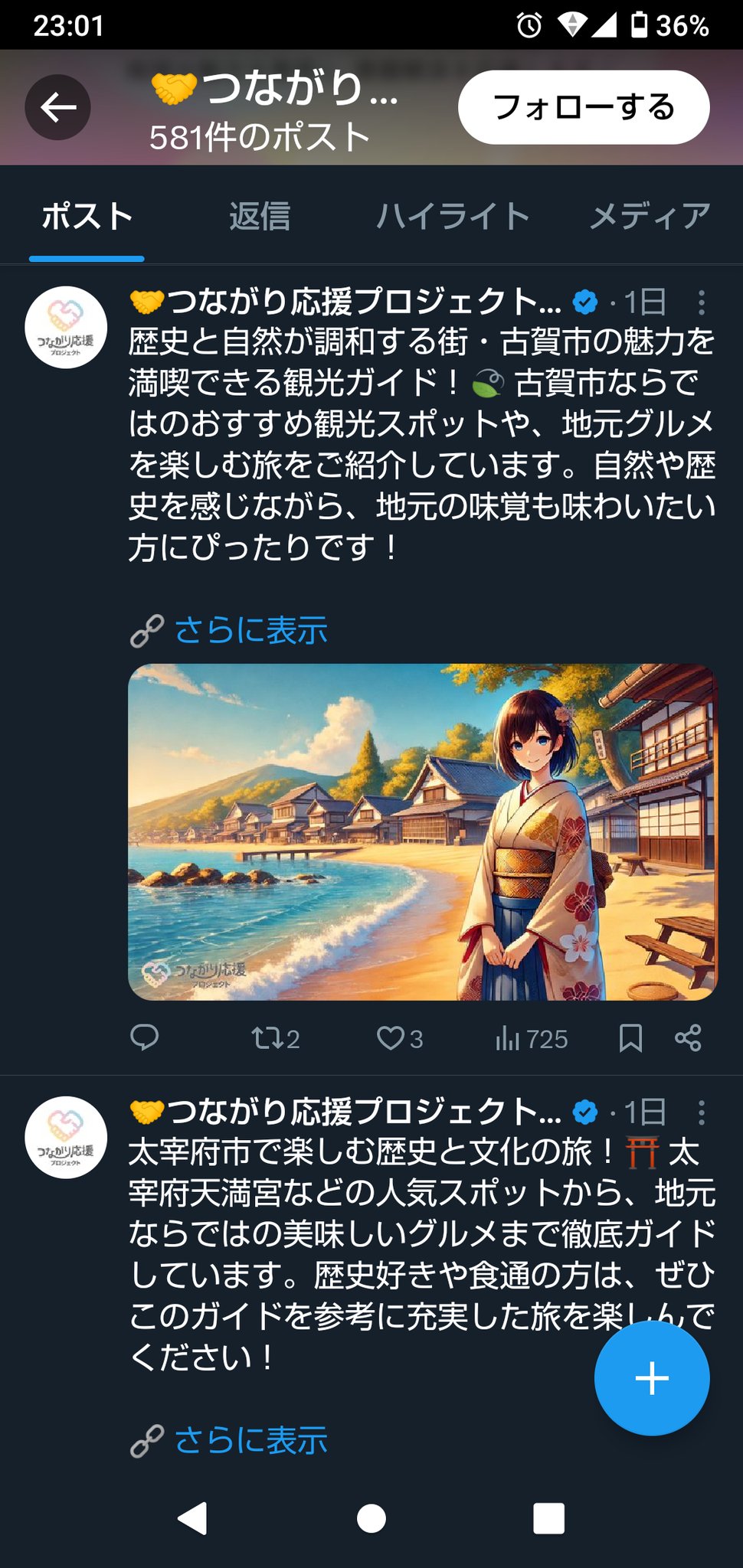
Task: Open the three-dot menu on the 太宰府市 post
Action: [x=701, y=1112]
